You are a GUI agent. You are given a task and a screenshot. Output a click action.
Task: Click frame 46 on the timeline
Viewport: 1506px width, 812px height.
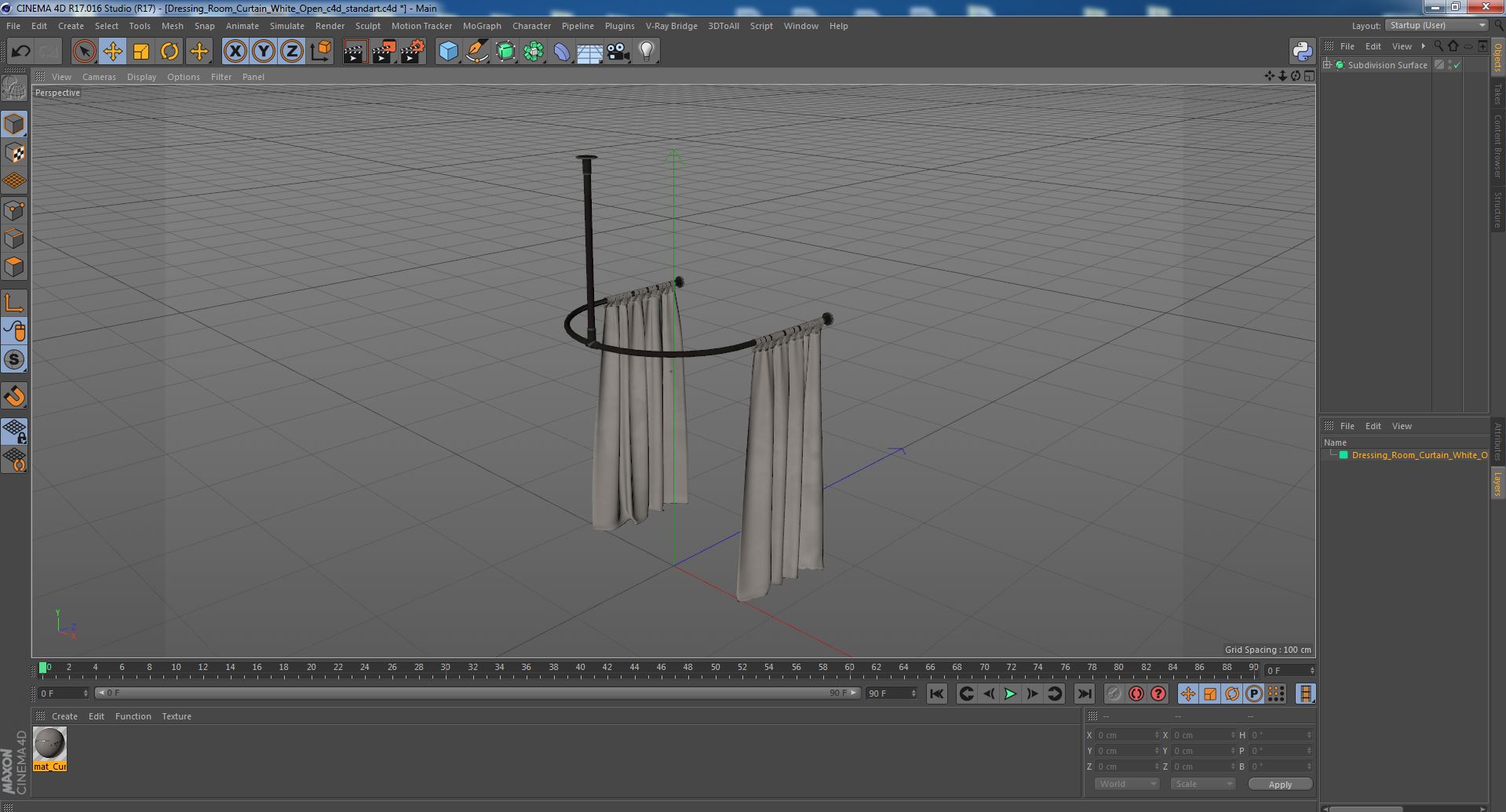(x=662, y=668)
